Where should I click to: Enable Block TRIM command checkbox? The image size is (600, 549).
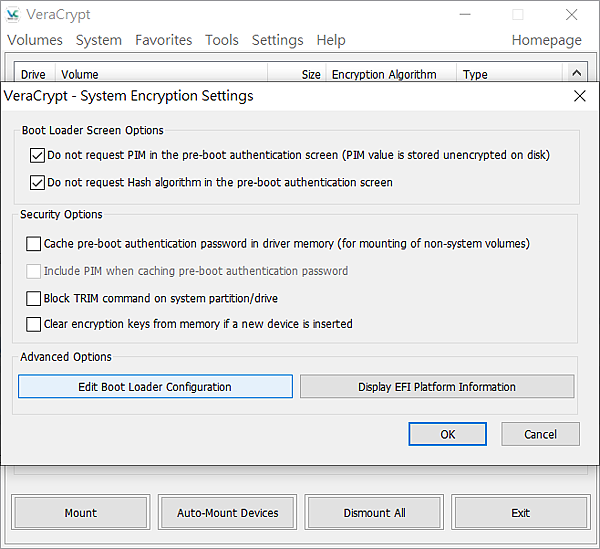click(x=34, y=298)
